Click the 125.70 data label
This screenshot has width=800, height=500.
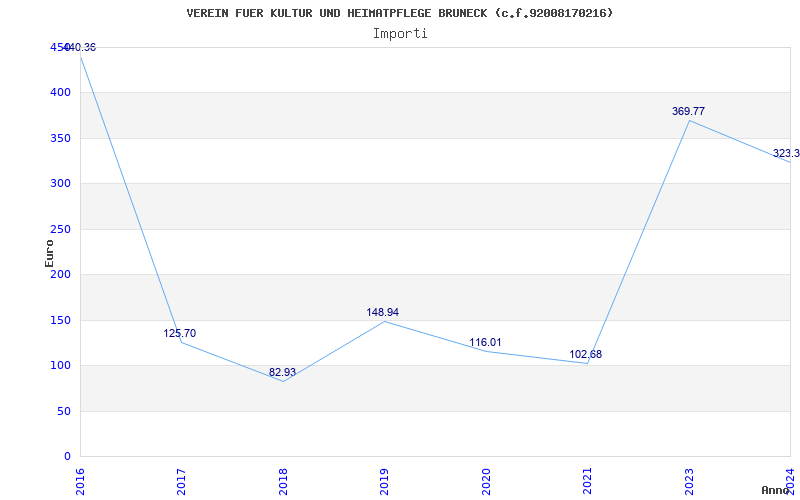point(180,333)
